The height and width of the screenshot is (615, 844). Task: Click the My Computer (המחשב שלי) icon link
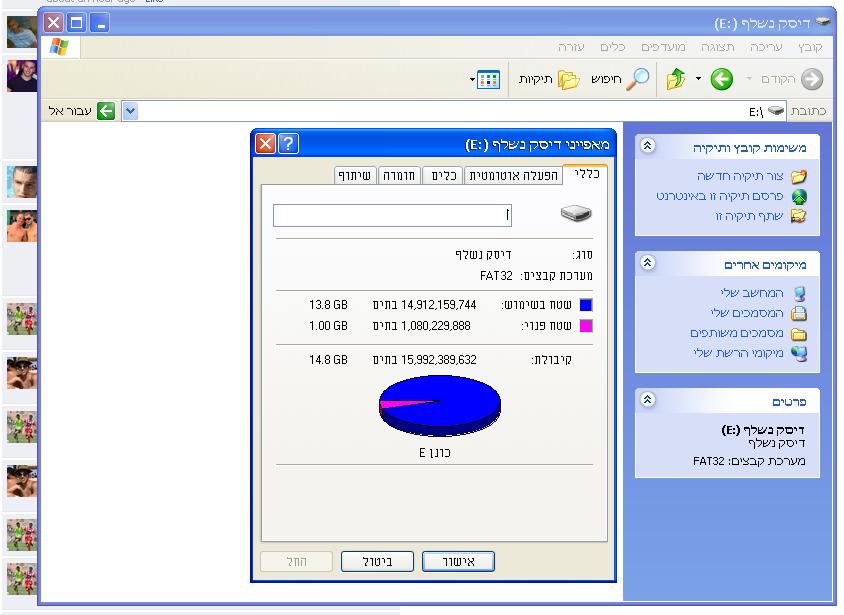[798, 293]
